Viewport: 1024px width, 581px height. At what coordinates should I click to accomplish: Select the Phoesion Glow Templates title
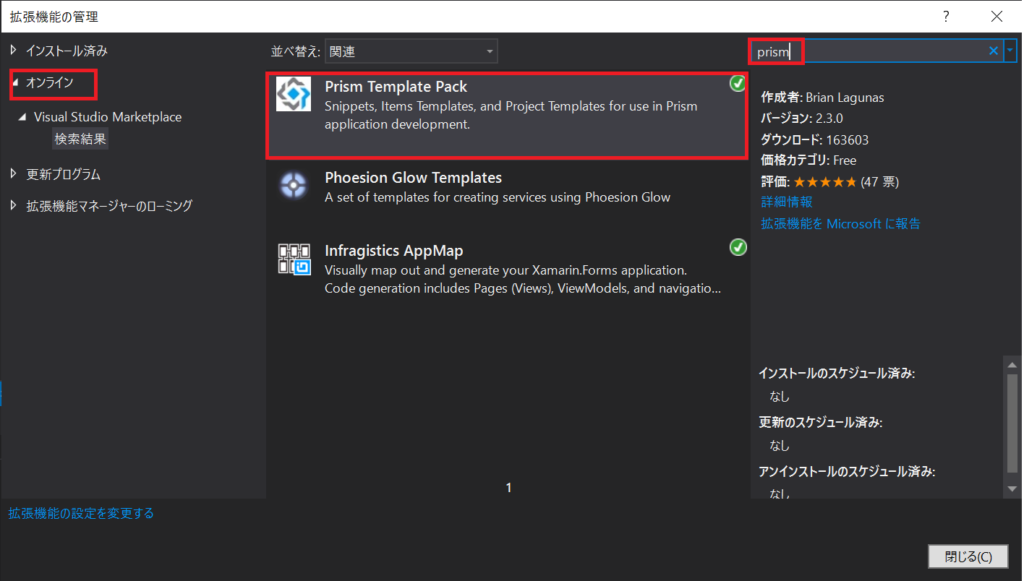pyautogui.click(x=413, y=178)
